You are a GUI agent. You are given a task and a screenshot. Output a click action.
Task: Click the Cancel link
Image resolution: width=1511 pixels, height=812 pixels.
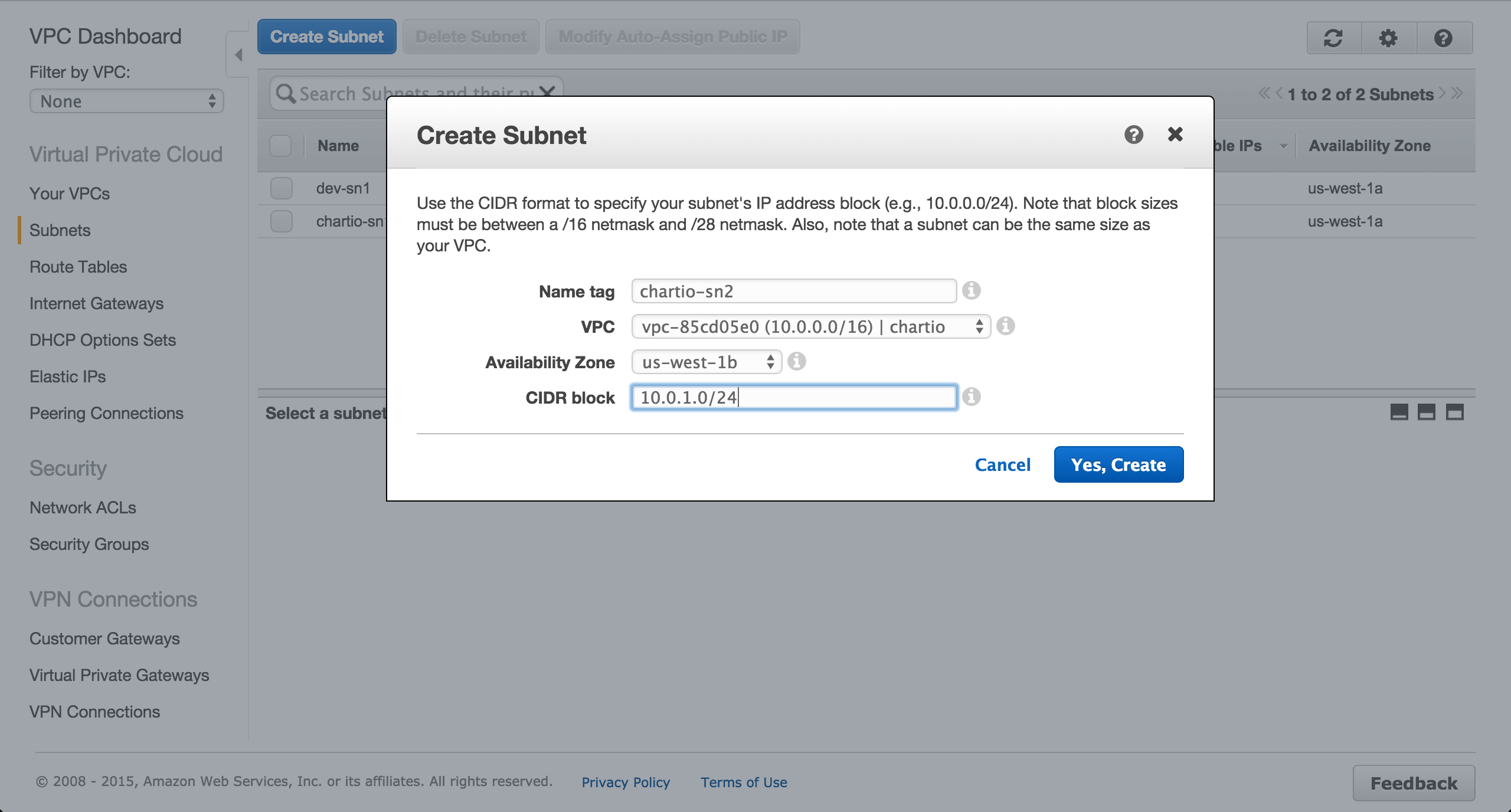click(1002, 464)
